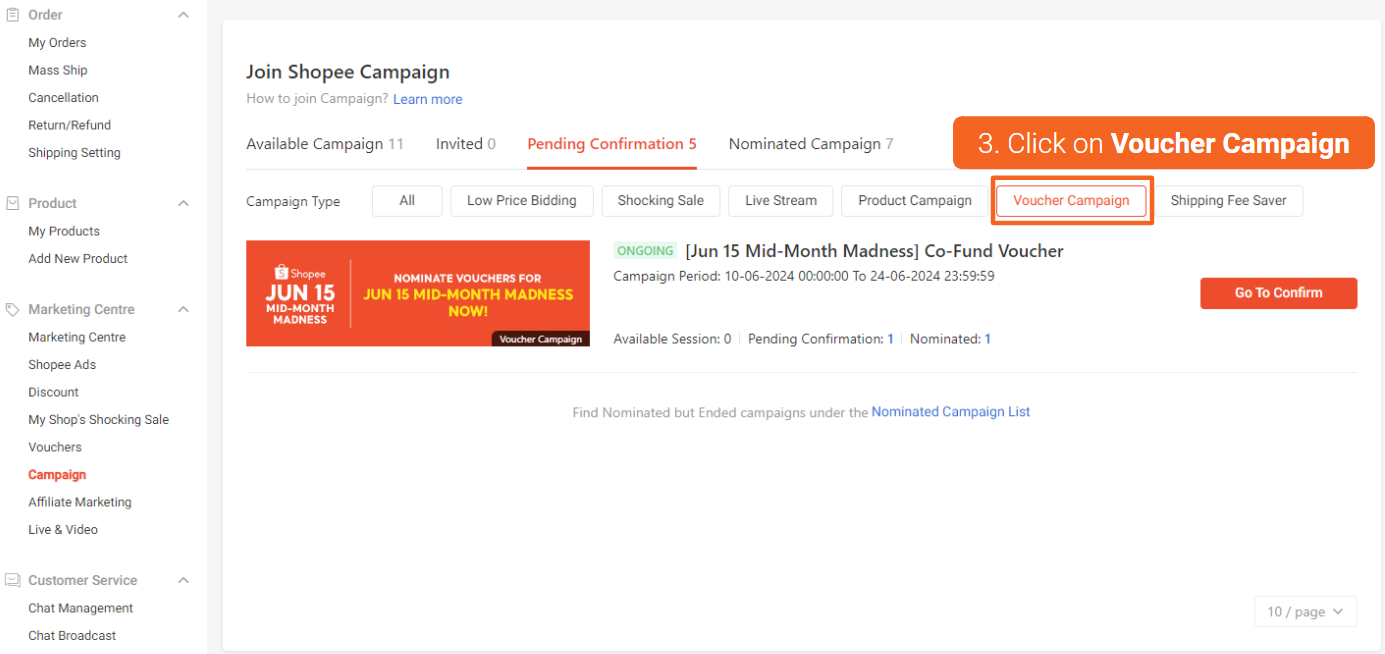Open Cancellation page
Screen dimensions: 1385x654
click(63, 98)
